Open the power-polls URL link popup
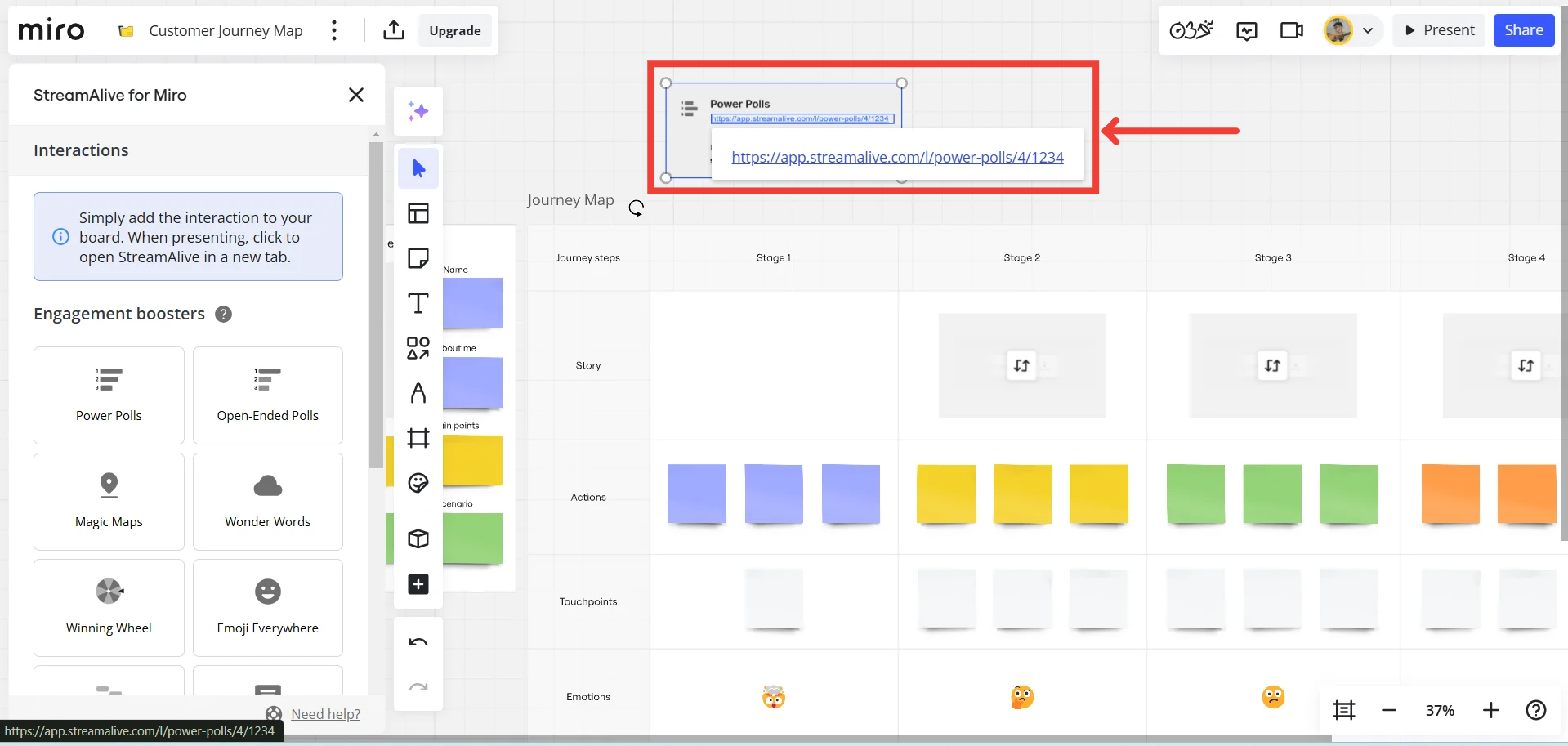 pos(897,157)
